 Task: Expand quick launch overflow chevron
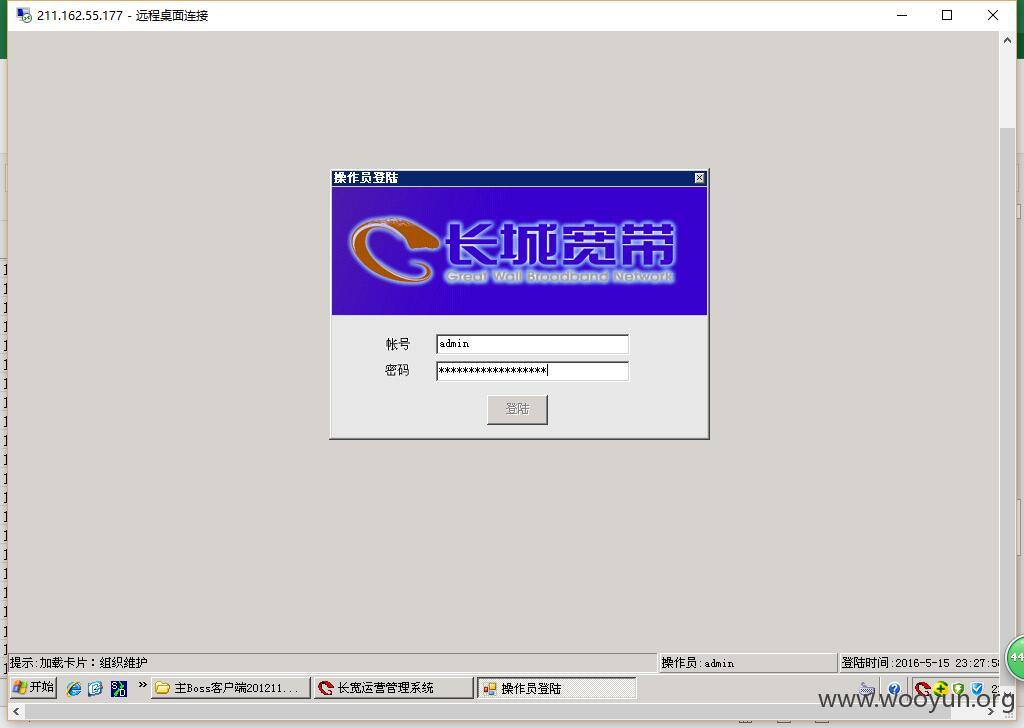[142, 684]
